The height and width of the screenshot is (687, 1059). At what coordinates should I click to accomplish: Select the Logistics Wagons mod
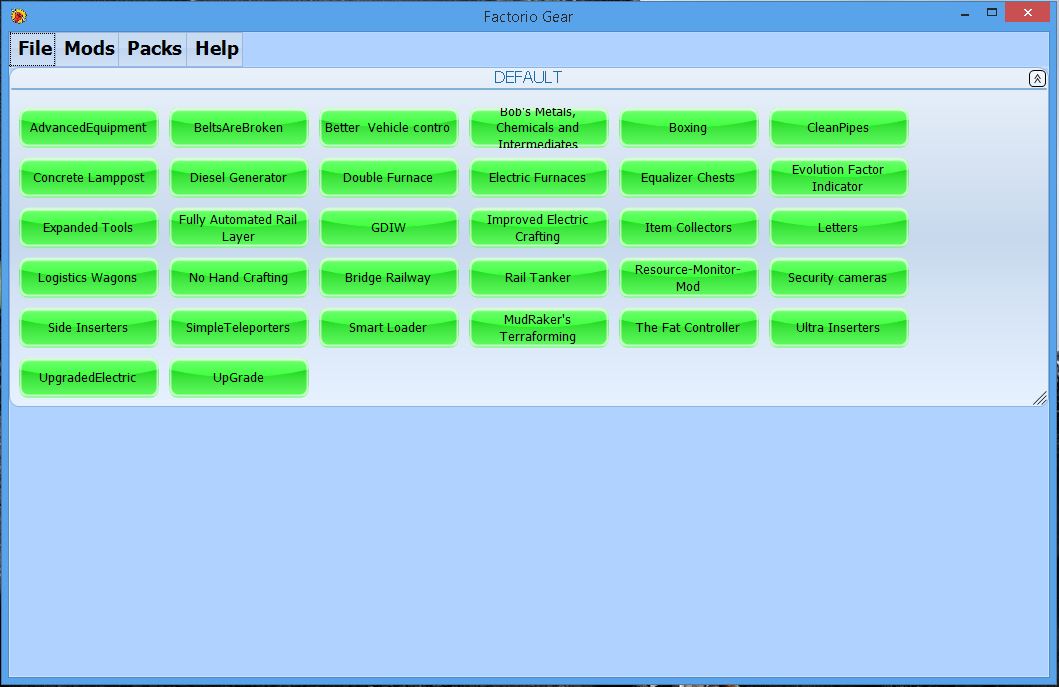coord(88,278)
